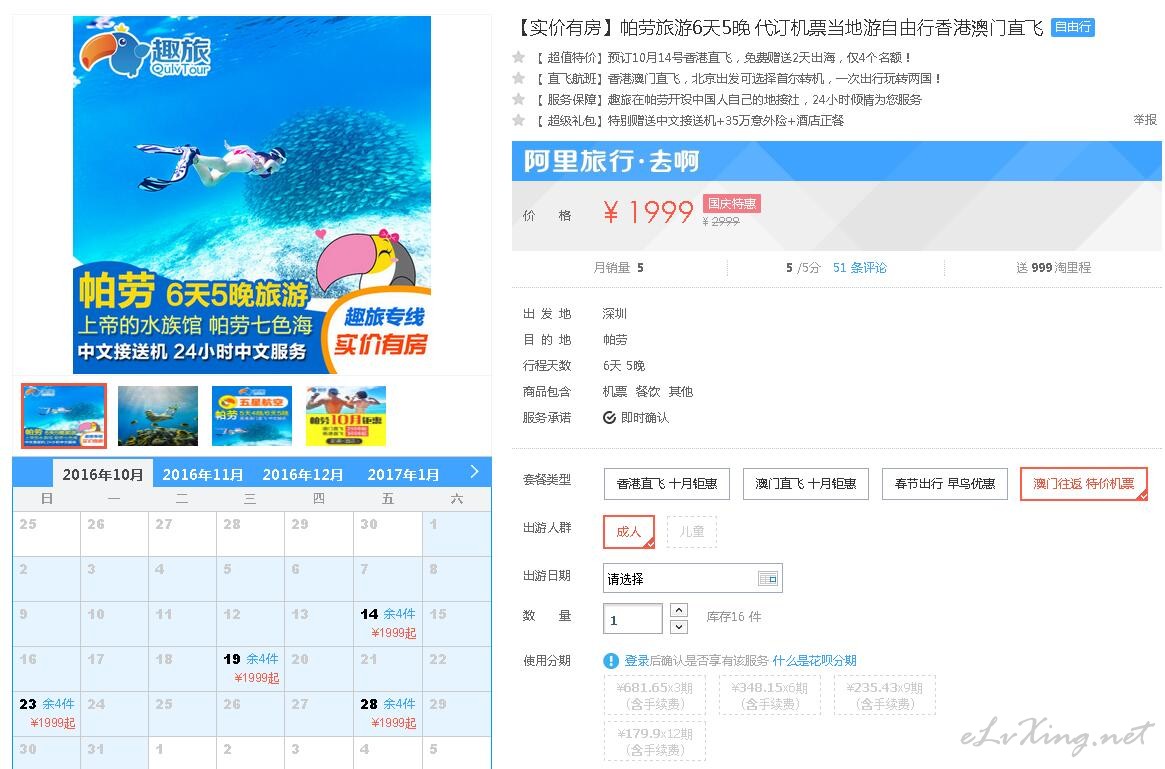This screenshot has height=769, width=1165.
Task: Switch calendar to 2016年11月 tab
Action: coord(203,475)
